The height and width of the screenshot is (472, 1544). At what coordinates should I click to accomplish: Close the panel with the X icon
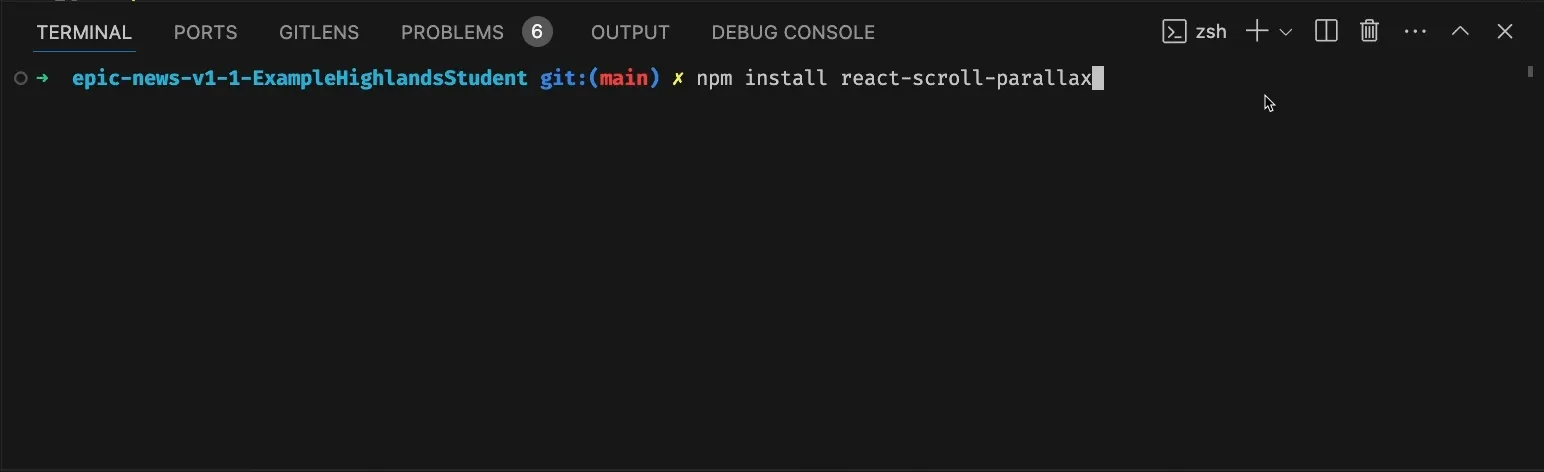tap(1505, 32)
